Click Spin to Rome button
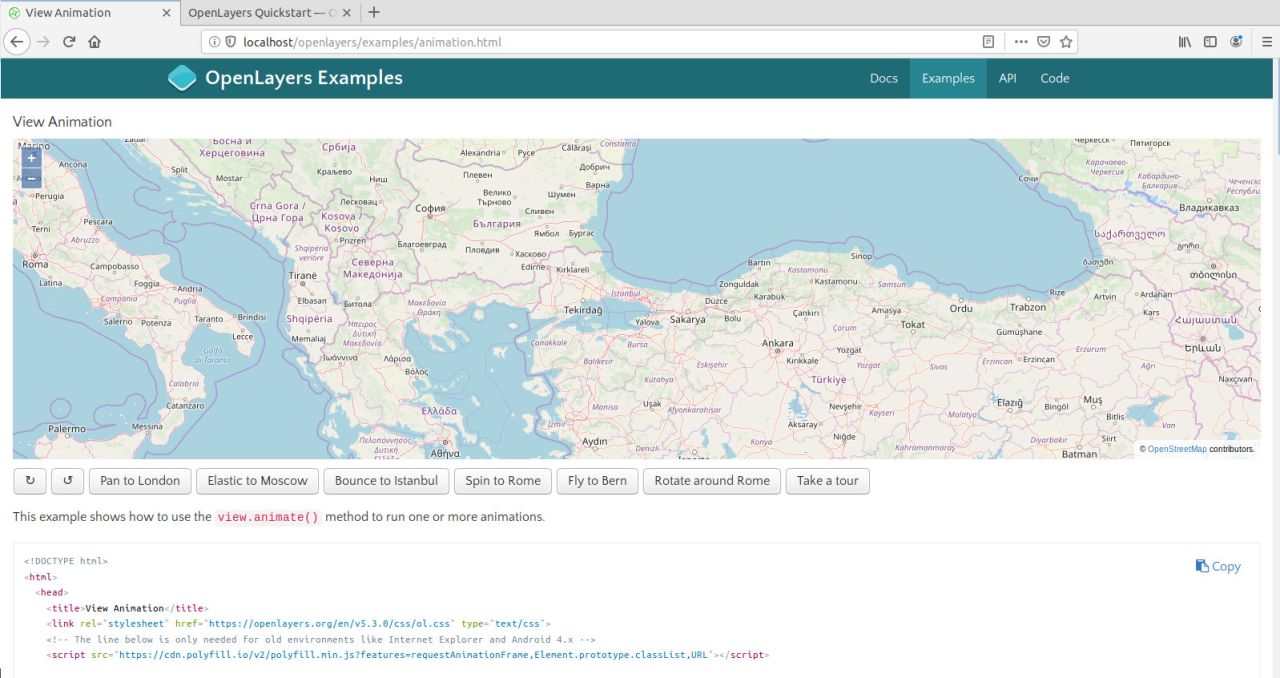This screenshot has width=1280, height=678. [503, 481]
